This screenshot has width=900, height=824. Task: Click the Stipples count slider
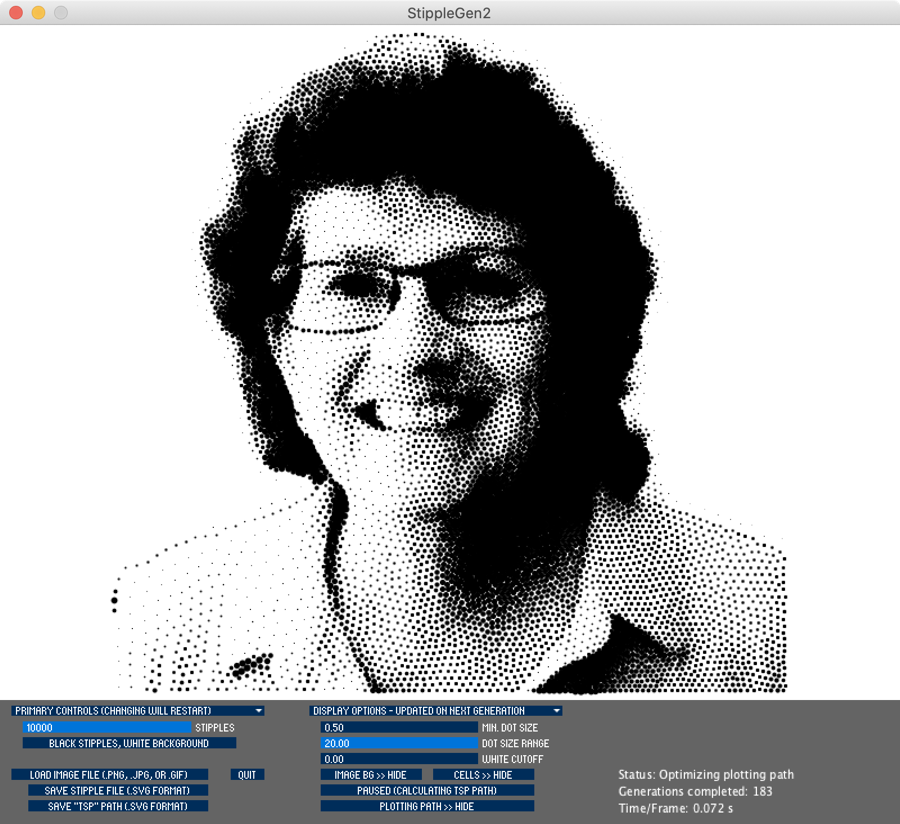[x=107, y=728]
